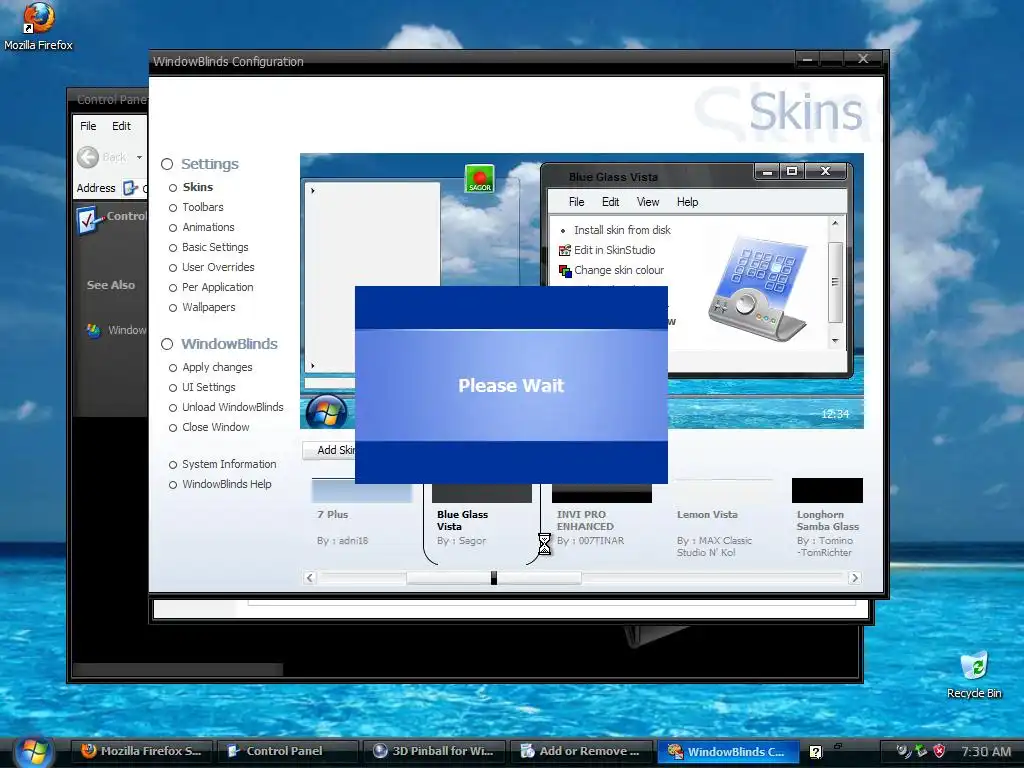
Task: Open Edit menu in Control Panel window
Action: tap(121, 126)
